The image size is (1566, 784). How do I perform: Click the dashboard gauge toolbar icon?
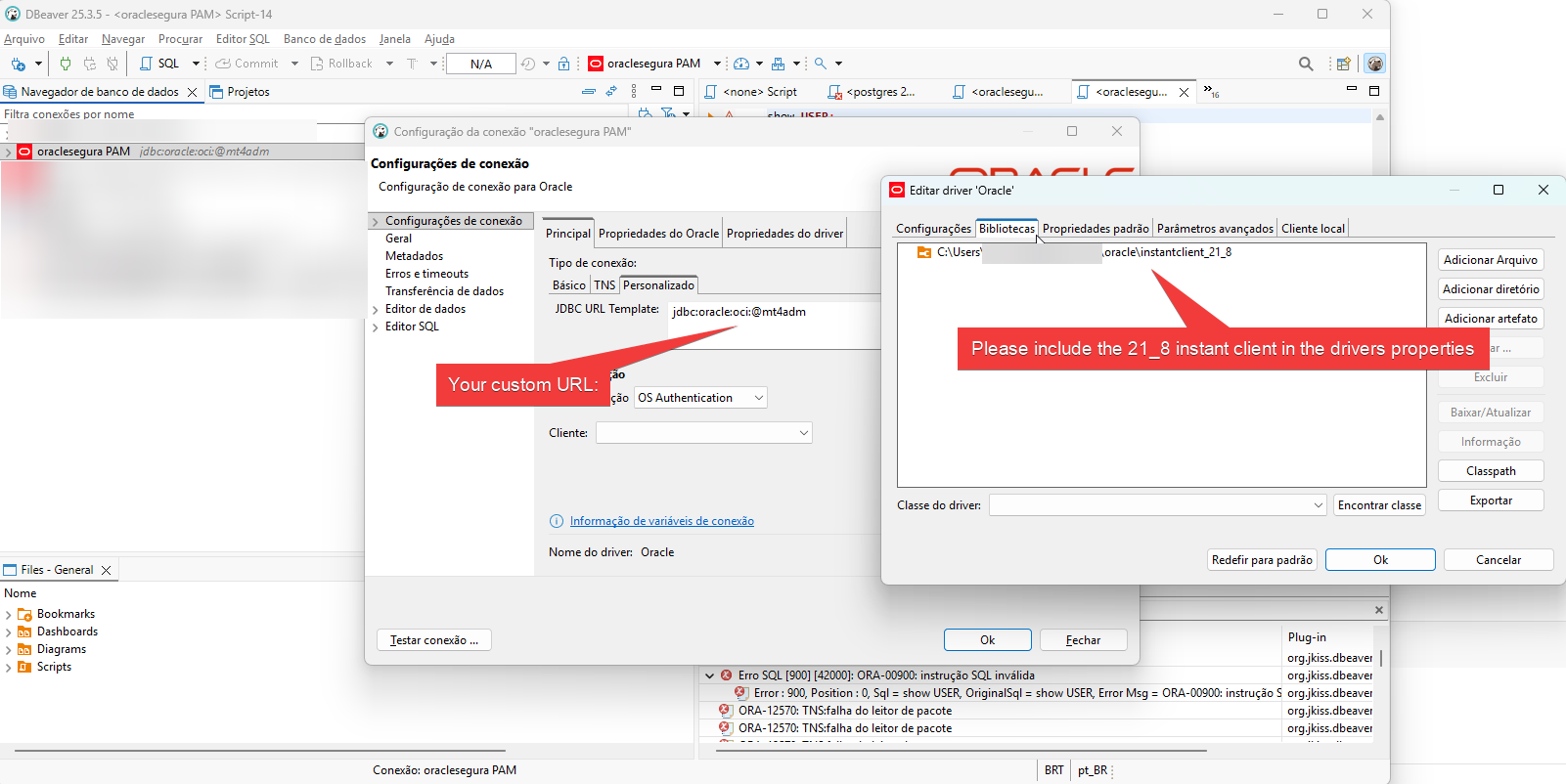click(x=741, y=64)
